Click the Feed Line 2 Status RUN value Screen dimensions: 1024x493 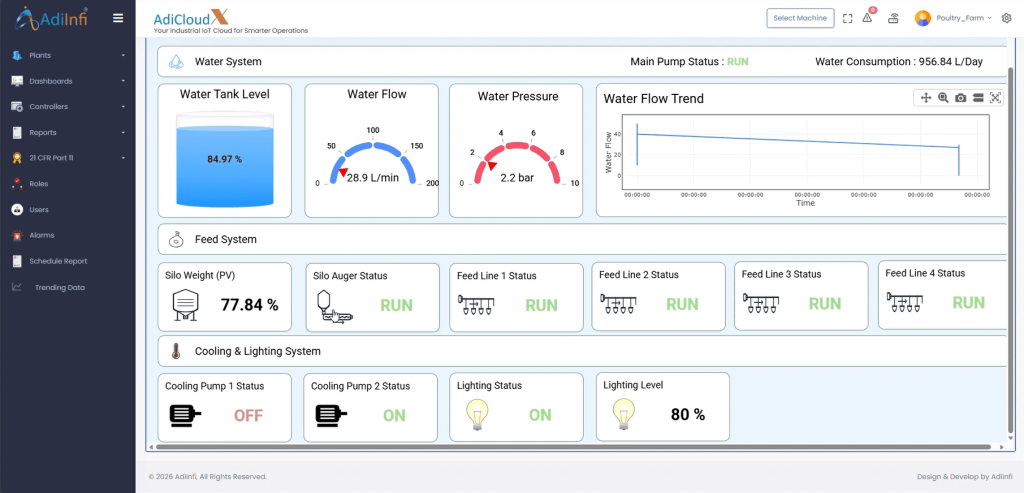pos(682,304)
